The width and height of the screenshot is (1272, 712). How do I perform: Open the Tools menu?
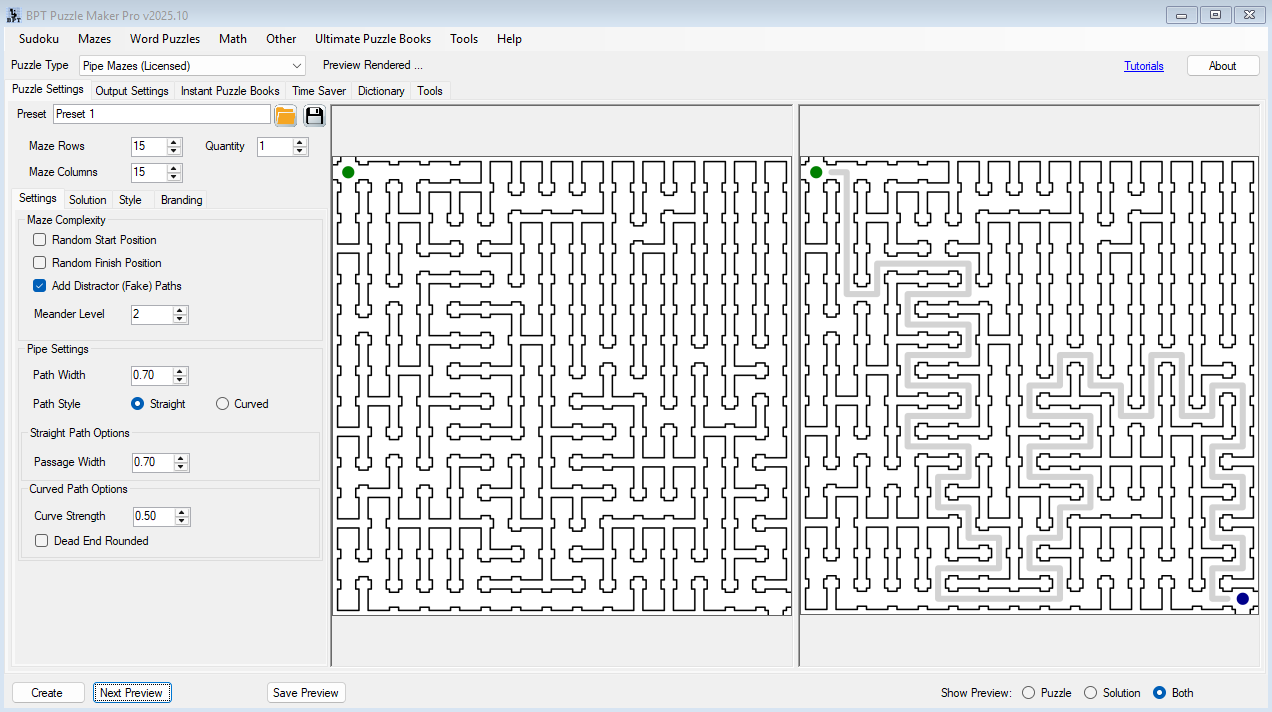click(x=464, y=39)
